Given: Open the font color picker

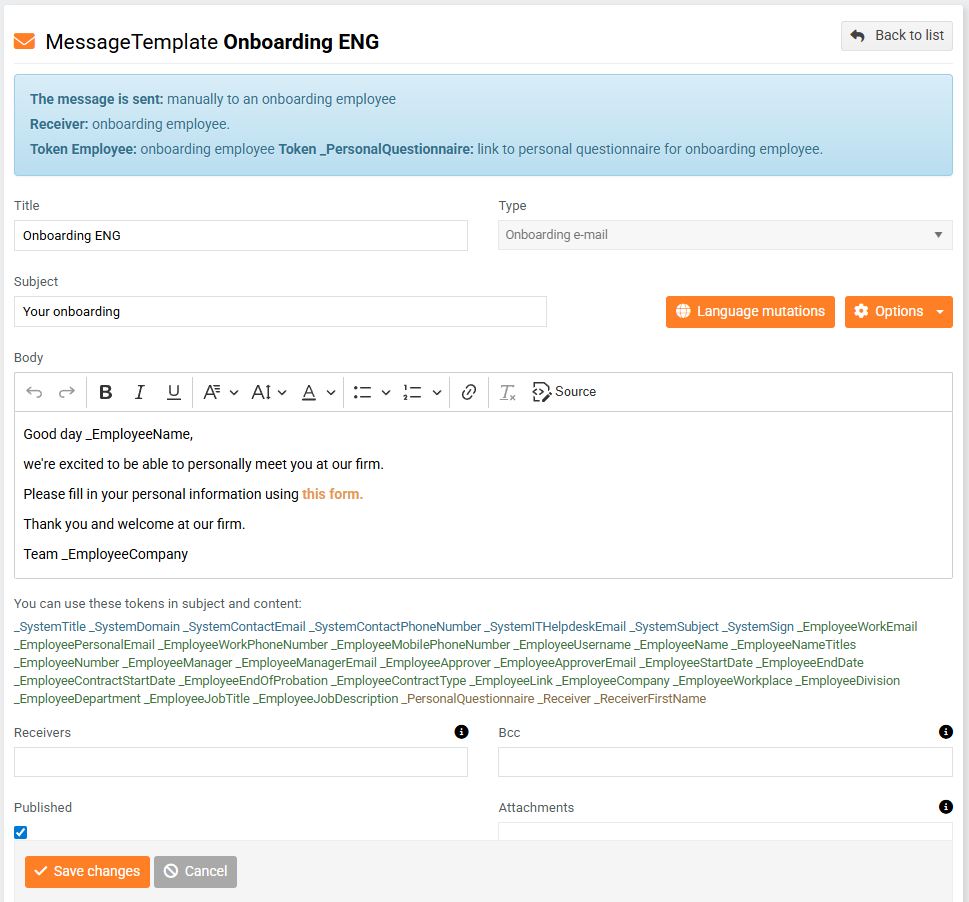Looking at the screenshot, I should (318, 392).
